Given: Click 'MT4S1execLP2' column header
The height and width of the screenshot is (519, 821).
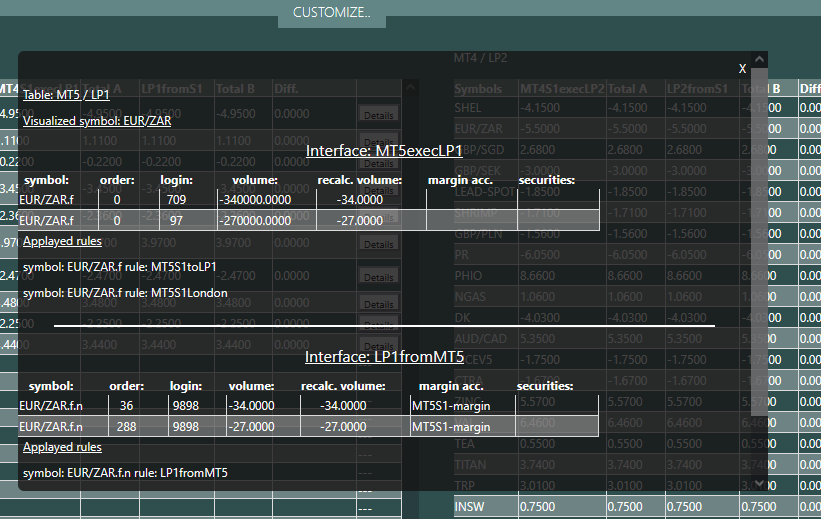Looking at the screenshot, I should click(562, 89).
